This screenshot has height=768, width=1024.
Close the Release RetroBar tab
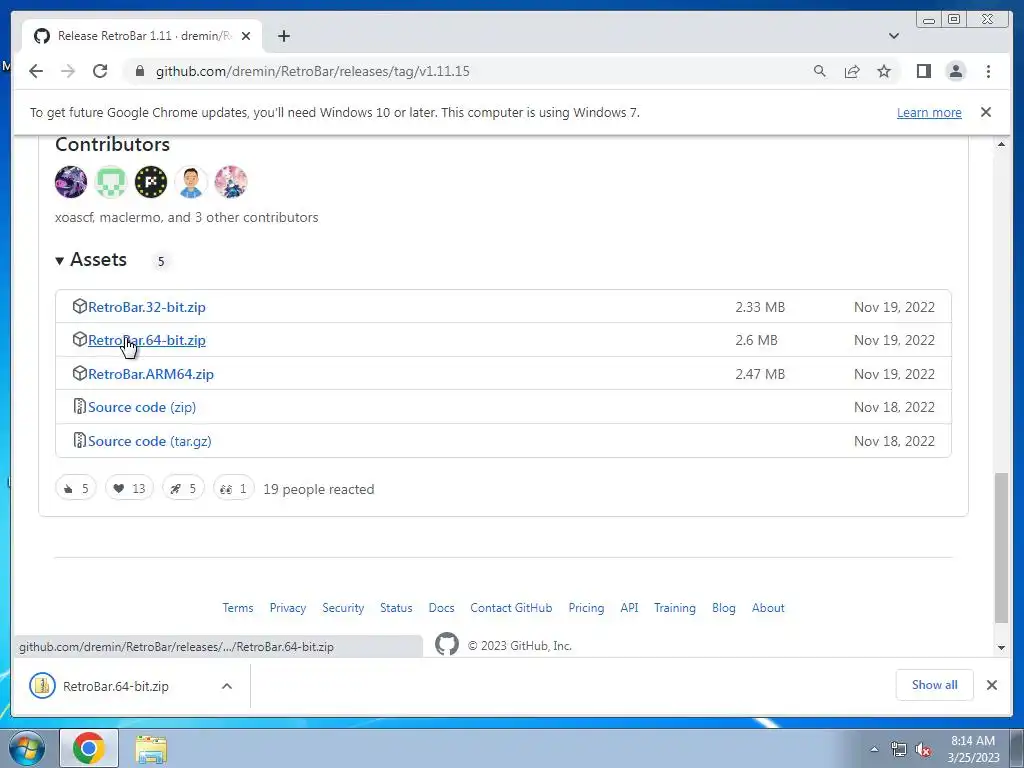pyautogui.click(x=246, y=36)
